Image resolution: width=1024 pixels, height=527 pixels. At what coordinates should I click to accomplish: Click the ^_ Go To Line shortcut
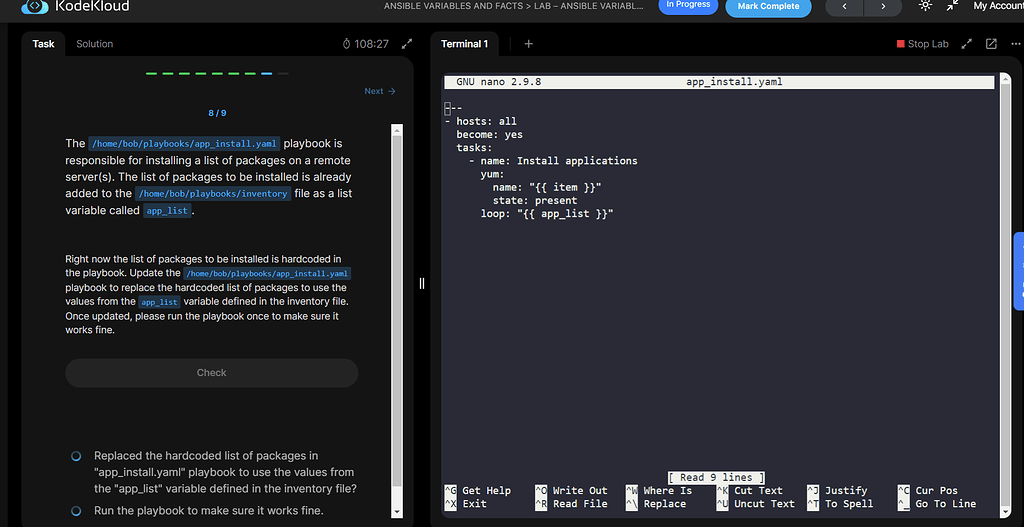[936, 503]
